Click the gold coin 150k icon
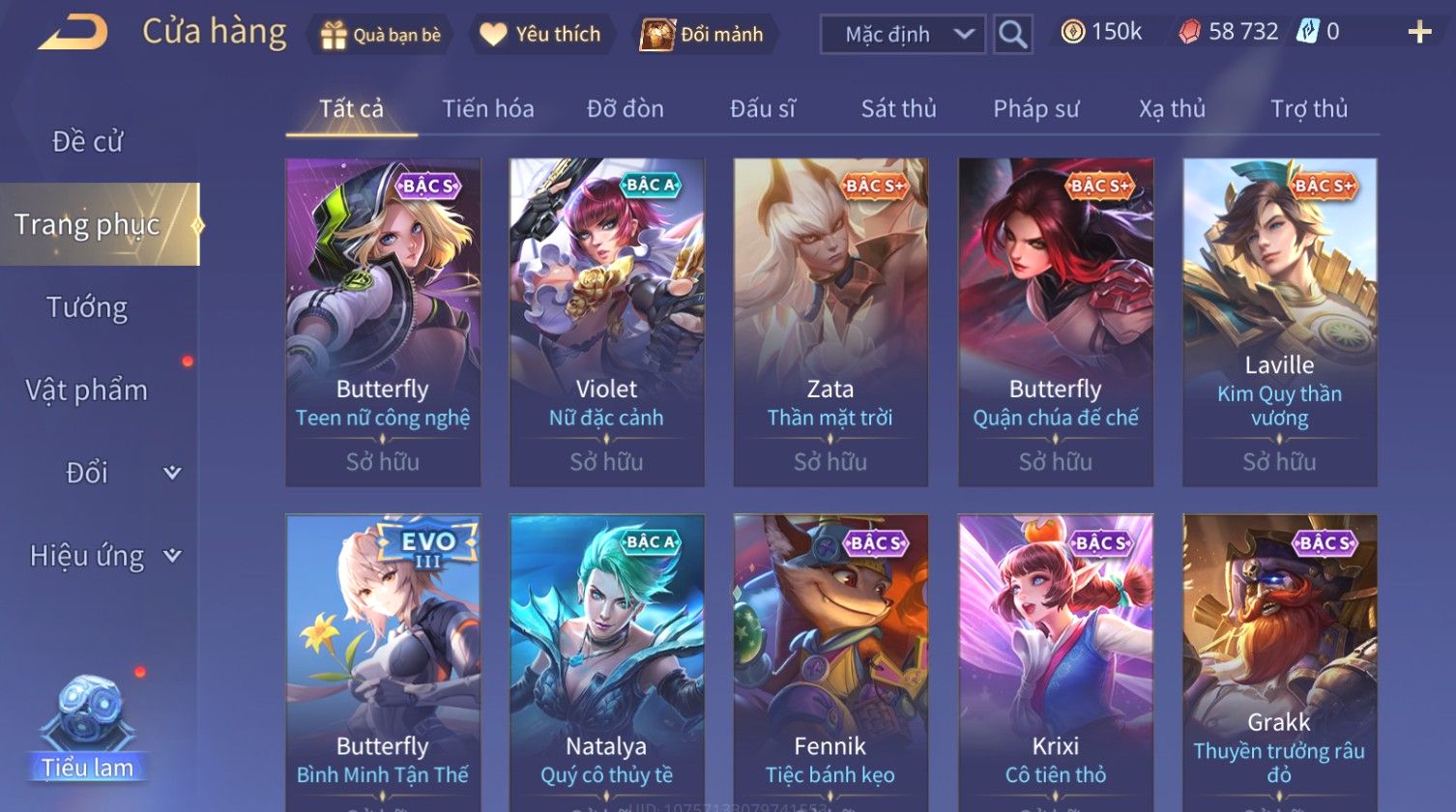Viewport: 1456px width, 812px height. pyautogui.click(x=1072, y=32)
